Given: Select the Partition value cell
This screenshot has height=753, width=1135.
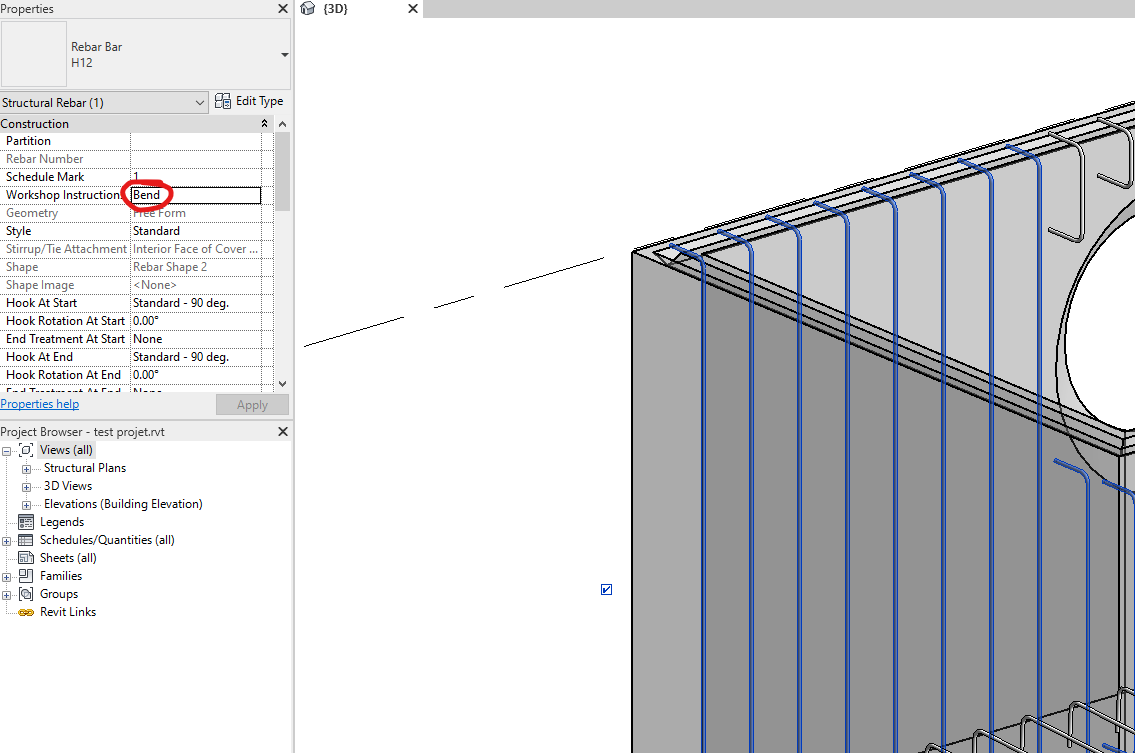Looking at the screenshot, I should (195, 141).
